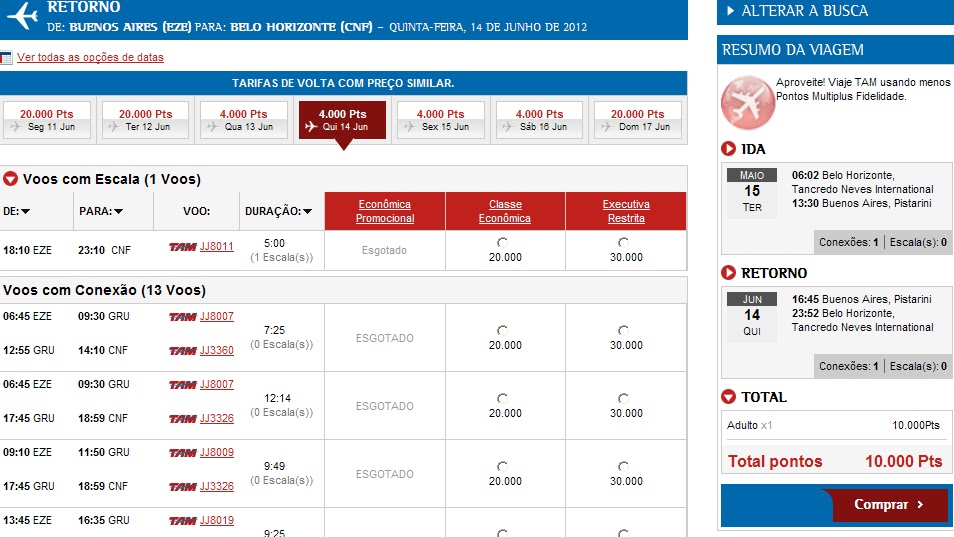
Task: Open flight JJ8019 details link
Action: pyautogui.click(x=217, y=521)
